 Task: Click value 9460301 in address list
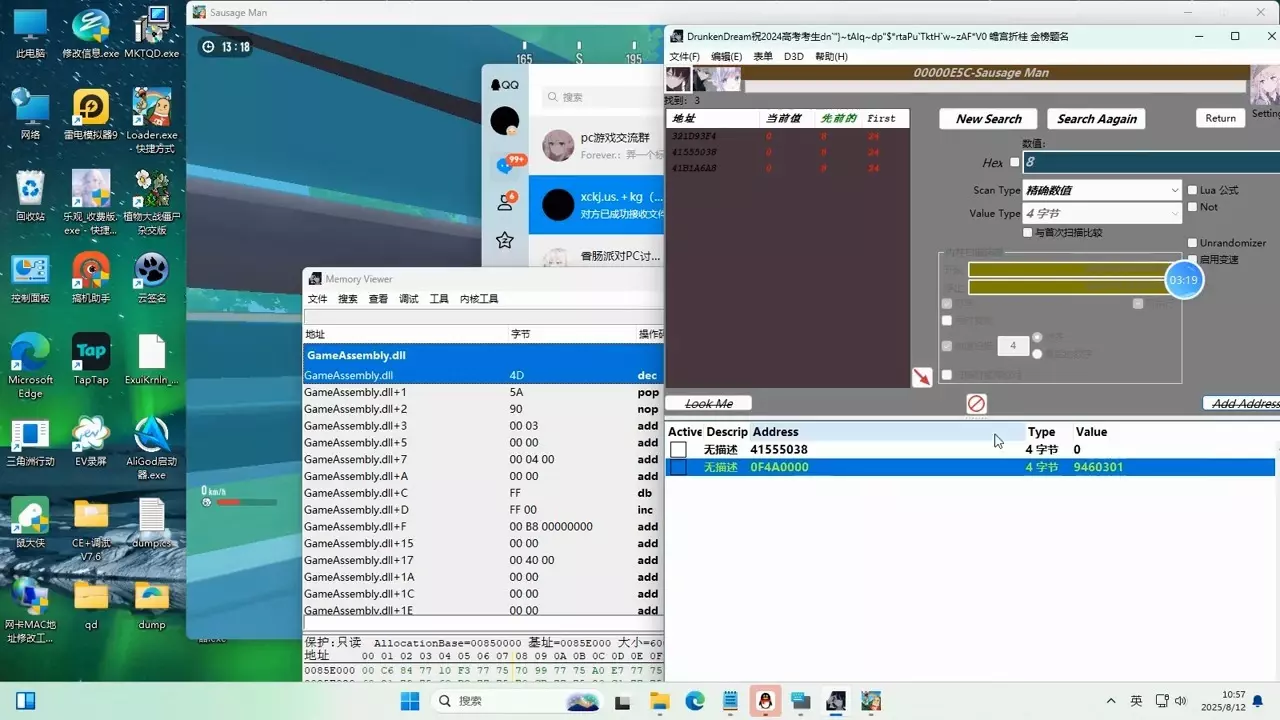point(1098,467)
